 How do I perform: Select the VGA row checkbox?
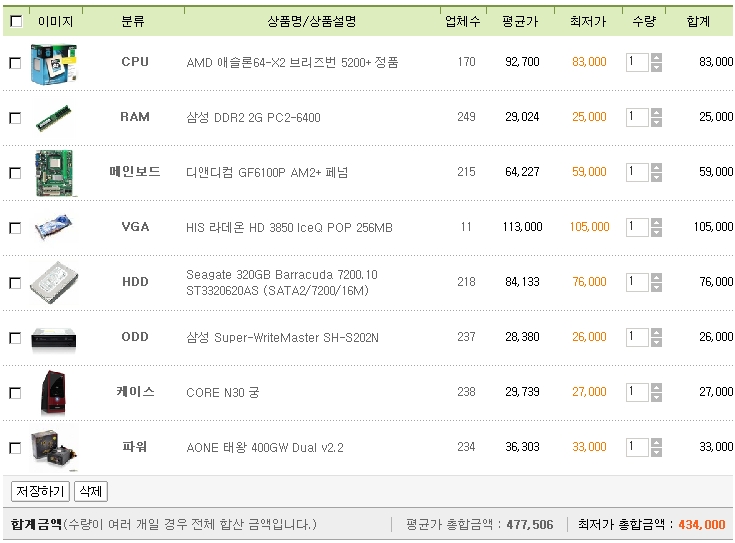coord(15,228)
